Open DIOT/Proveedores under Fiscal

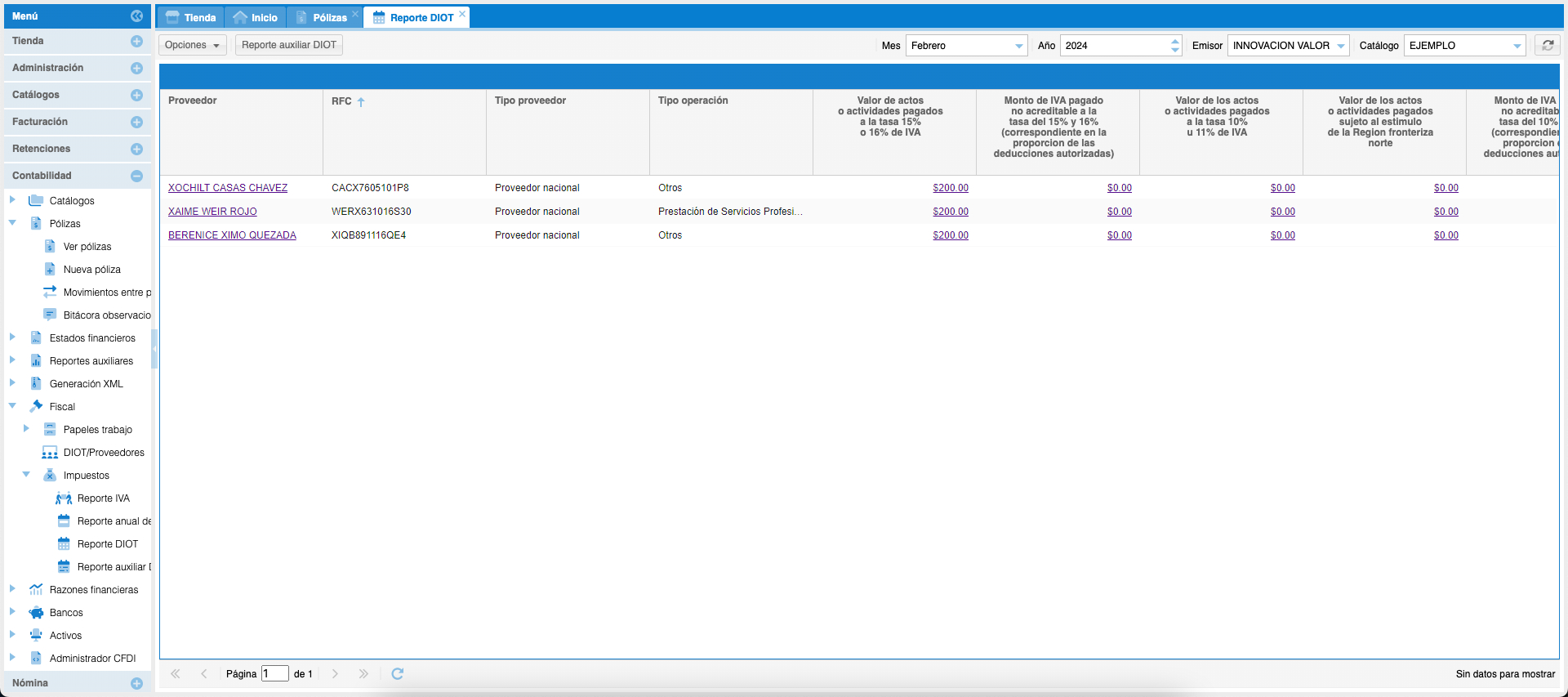pyautogui.click(x=104, y=453)
